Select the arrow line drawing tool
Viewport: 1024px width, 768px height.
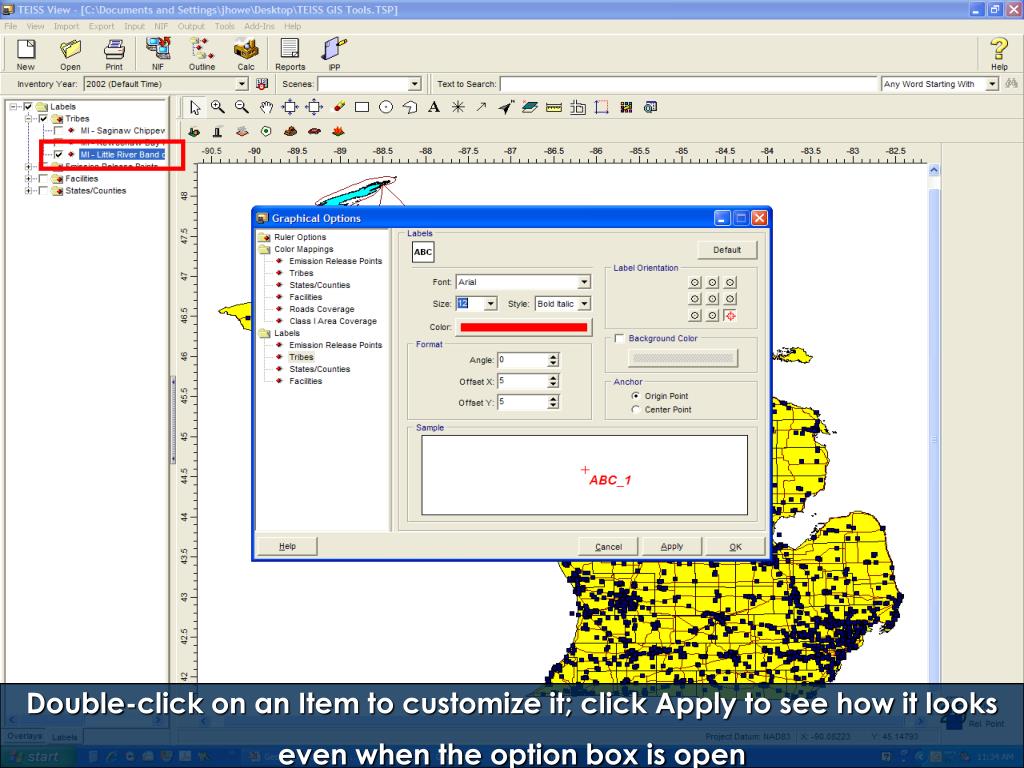click(x=482, y=107)
